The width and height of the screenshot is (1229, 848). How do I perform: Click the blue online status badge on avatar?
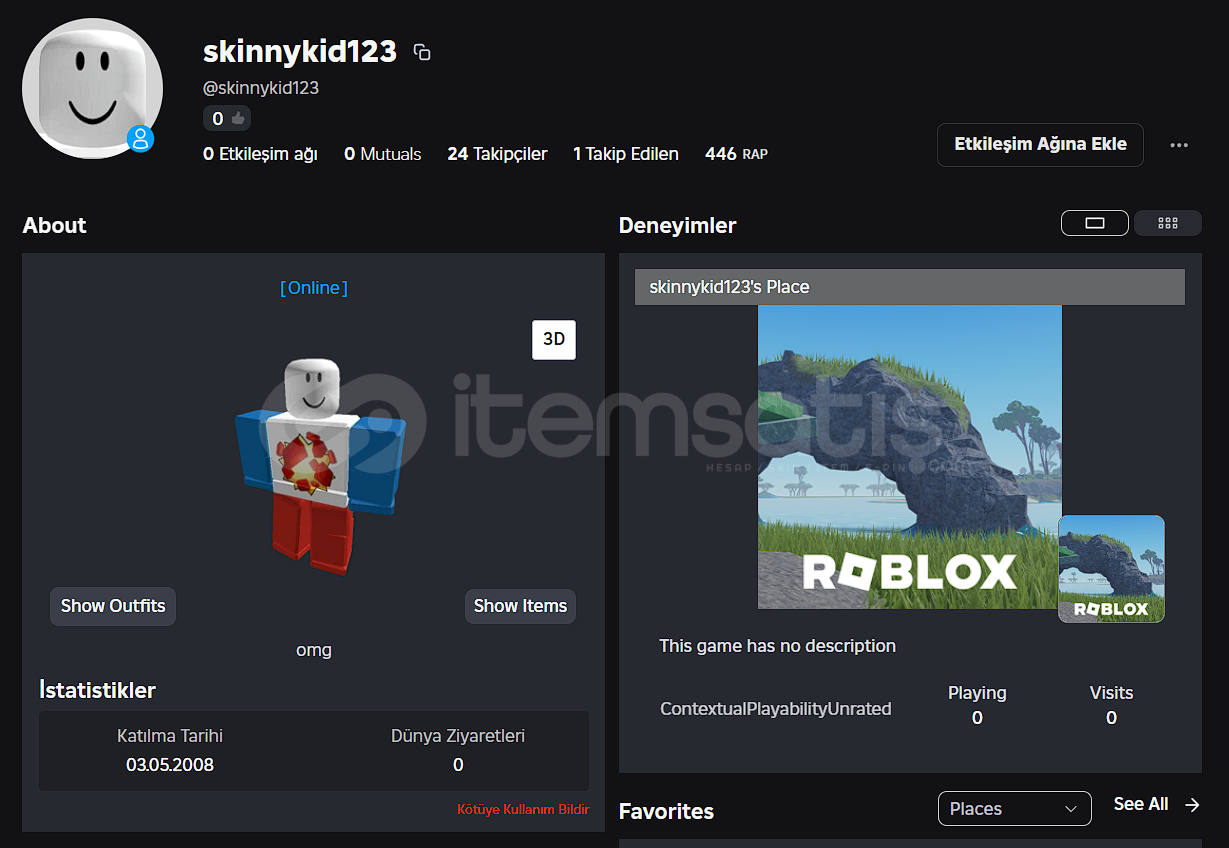coord(141,139)
